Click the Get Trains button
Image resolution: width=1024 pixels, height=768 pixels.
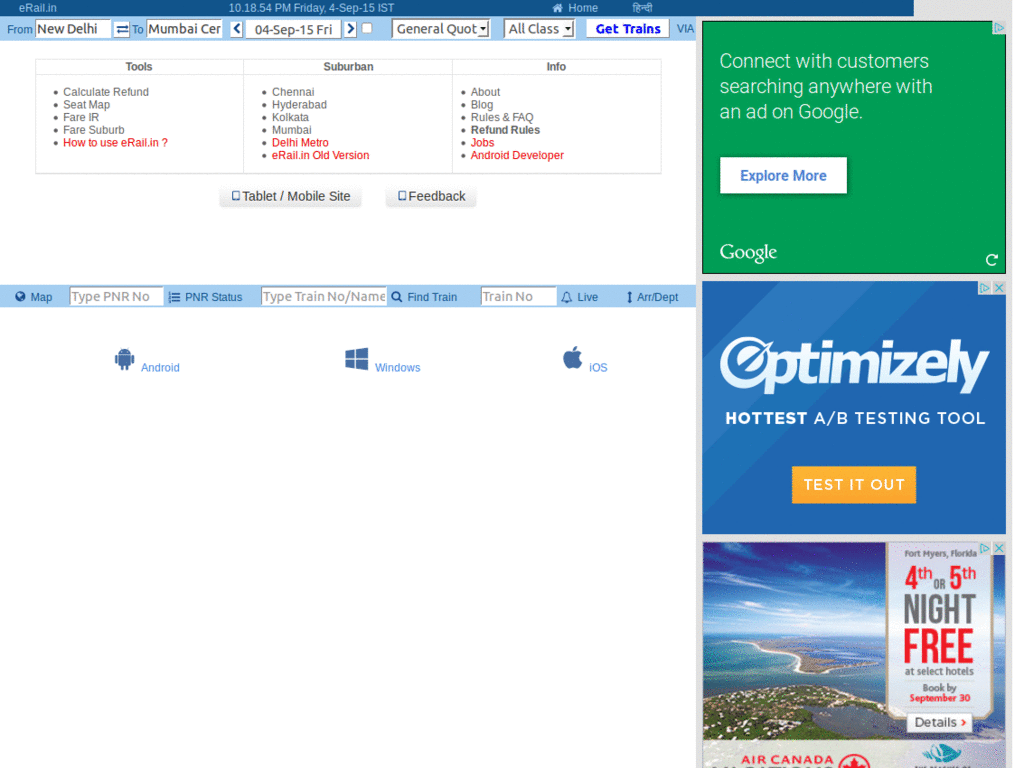(628, 29)
